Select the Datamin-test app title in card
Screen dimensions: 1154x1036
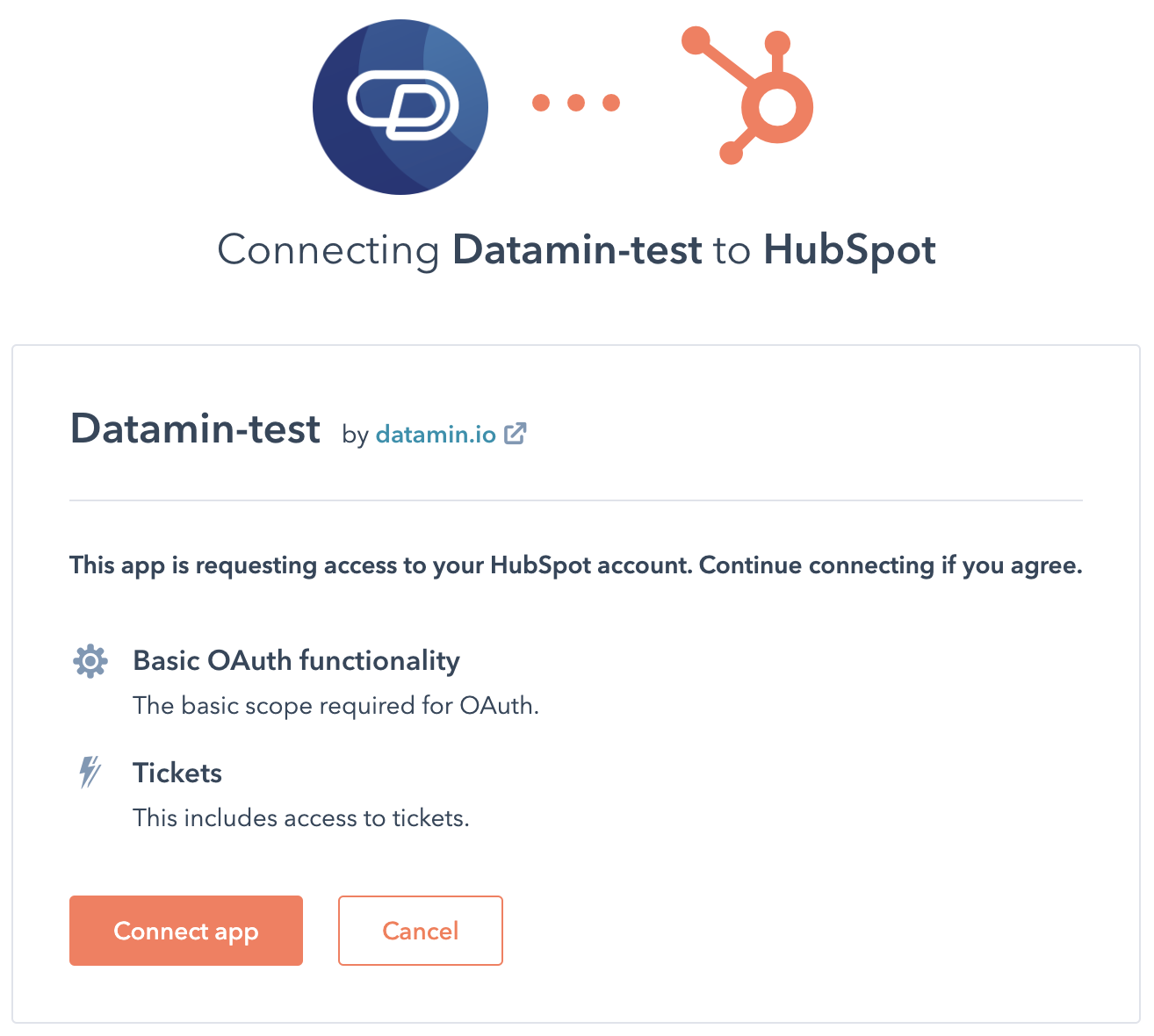[195, 430]
